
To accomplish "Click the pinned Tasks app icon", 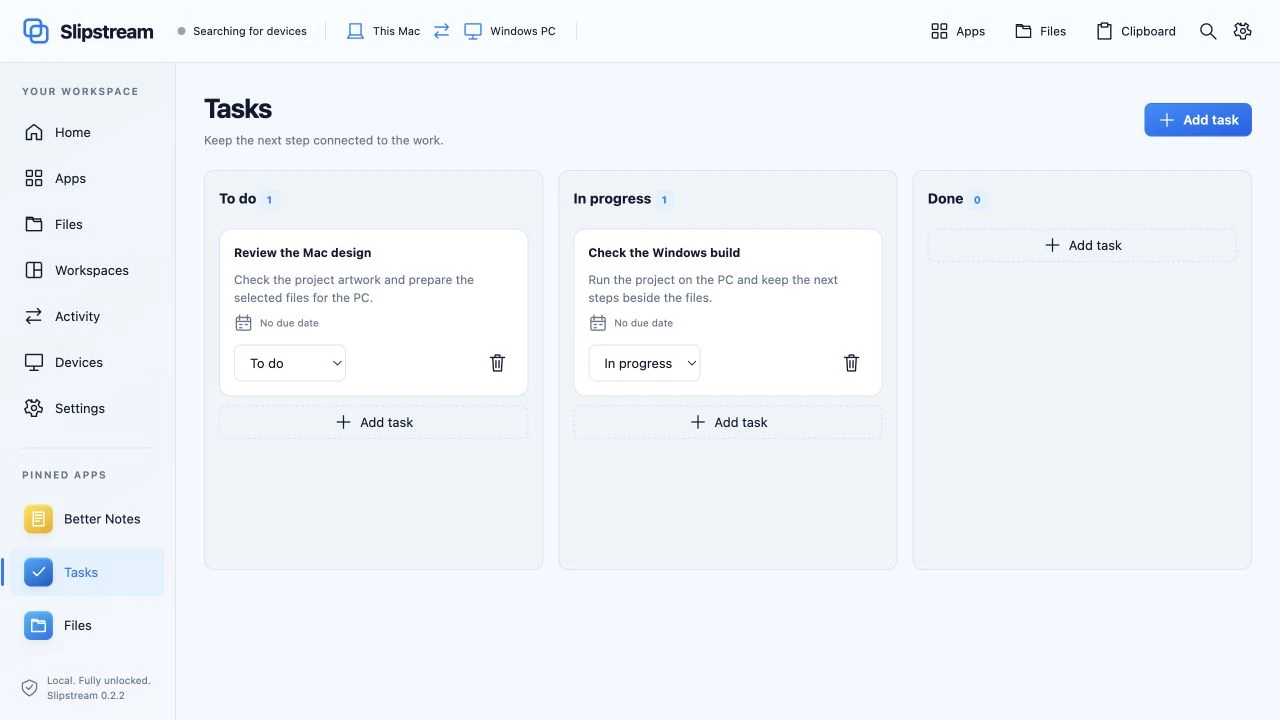I will point(38,573).
